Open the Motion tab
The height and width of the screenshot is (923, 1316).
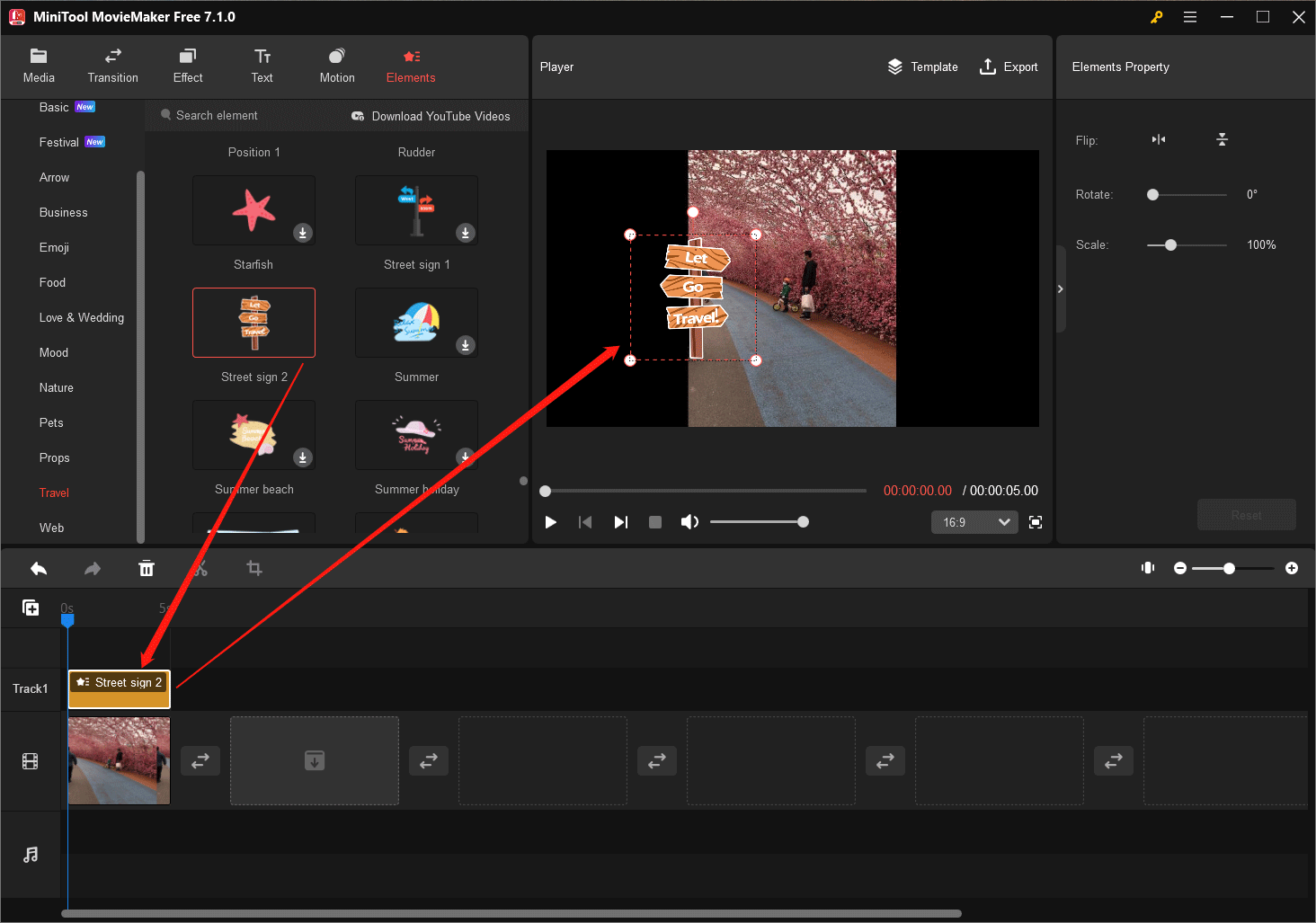pyautogui.click(x=337, y=67)
